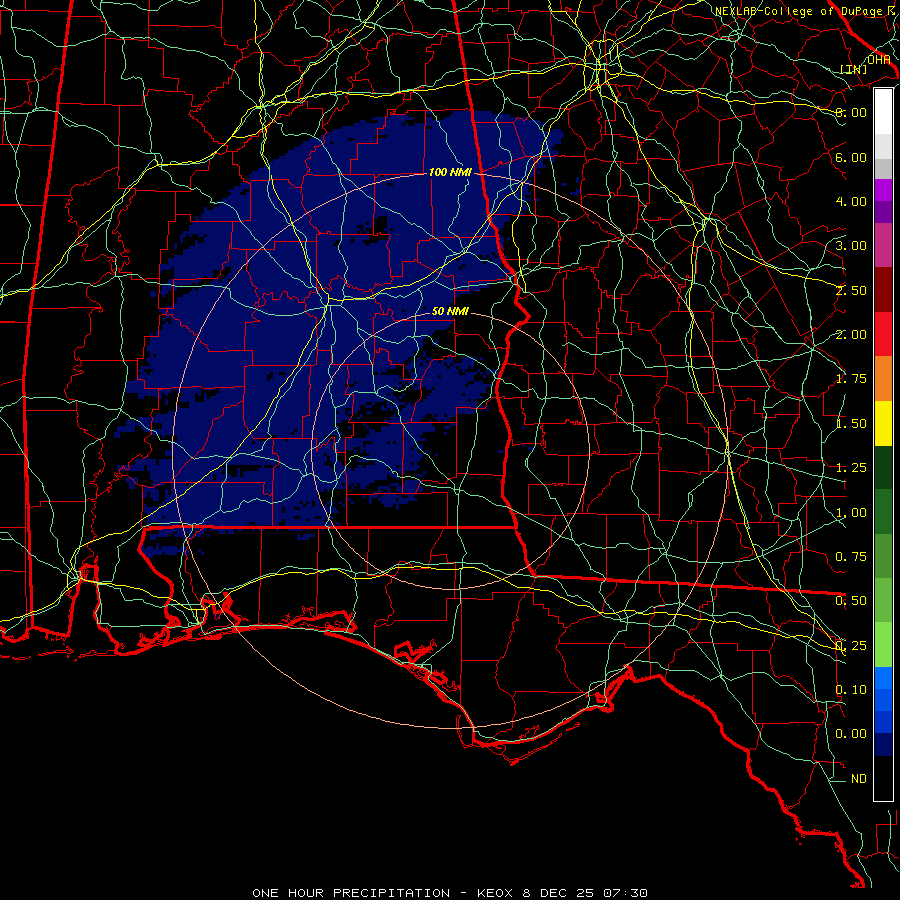Click the 4.00 legend value
Viewport: 900px width, 900px height.
[x=851, y=201]
